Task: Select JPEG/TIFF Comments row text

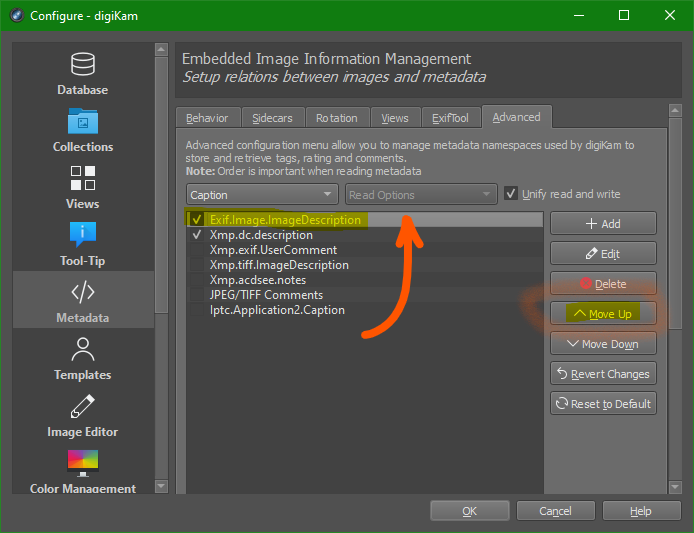Action: 266,295
